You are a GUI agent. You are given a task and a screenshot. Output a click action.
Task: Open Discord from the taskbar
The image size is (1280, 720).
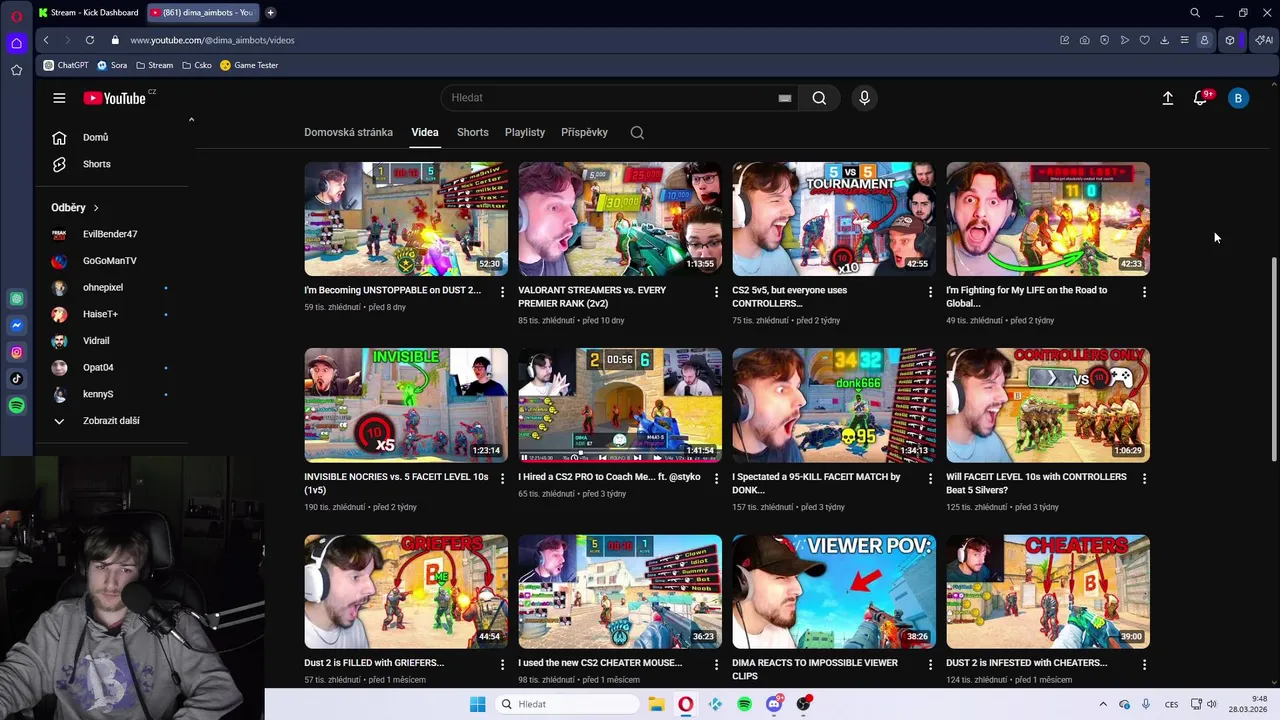click(773, 704)
